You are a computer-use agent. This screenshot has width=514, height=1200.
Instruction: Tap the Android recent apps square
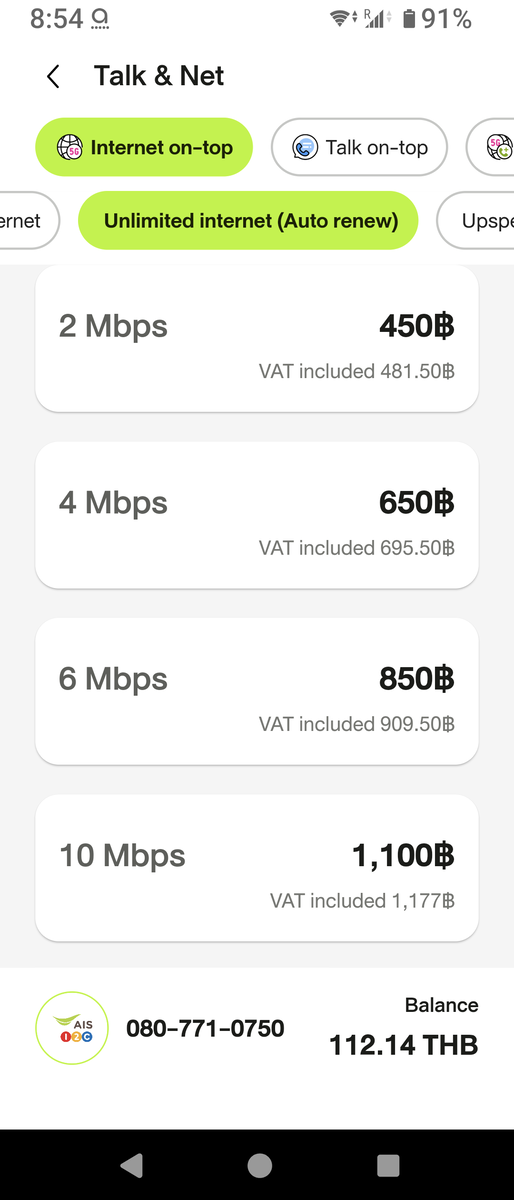pyautogui.click(x=387, y=1165)
